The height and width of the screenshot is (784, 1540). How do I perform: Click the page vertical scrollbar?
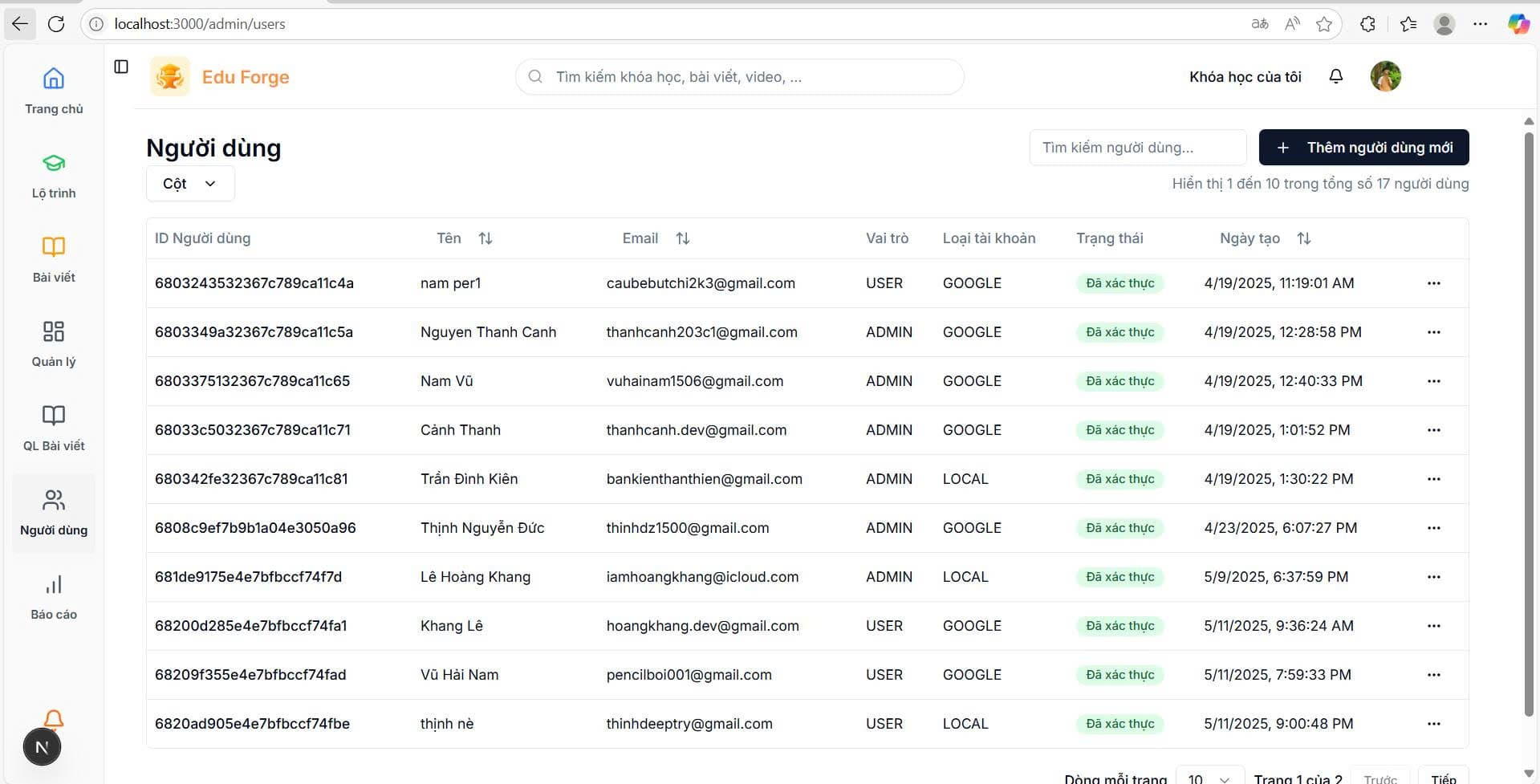1529,425
